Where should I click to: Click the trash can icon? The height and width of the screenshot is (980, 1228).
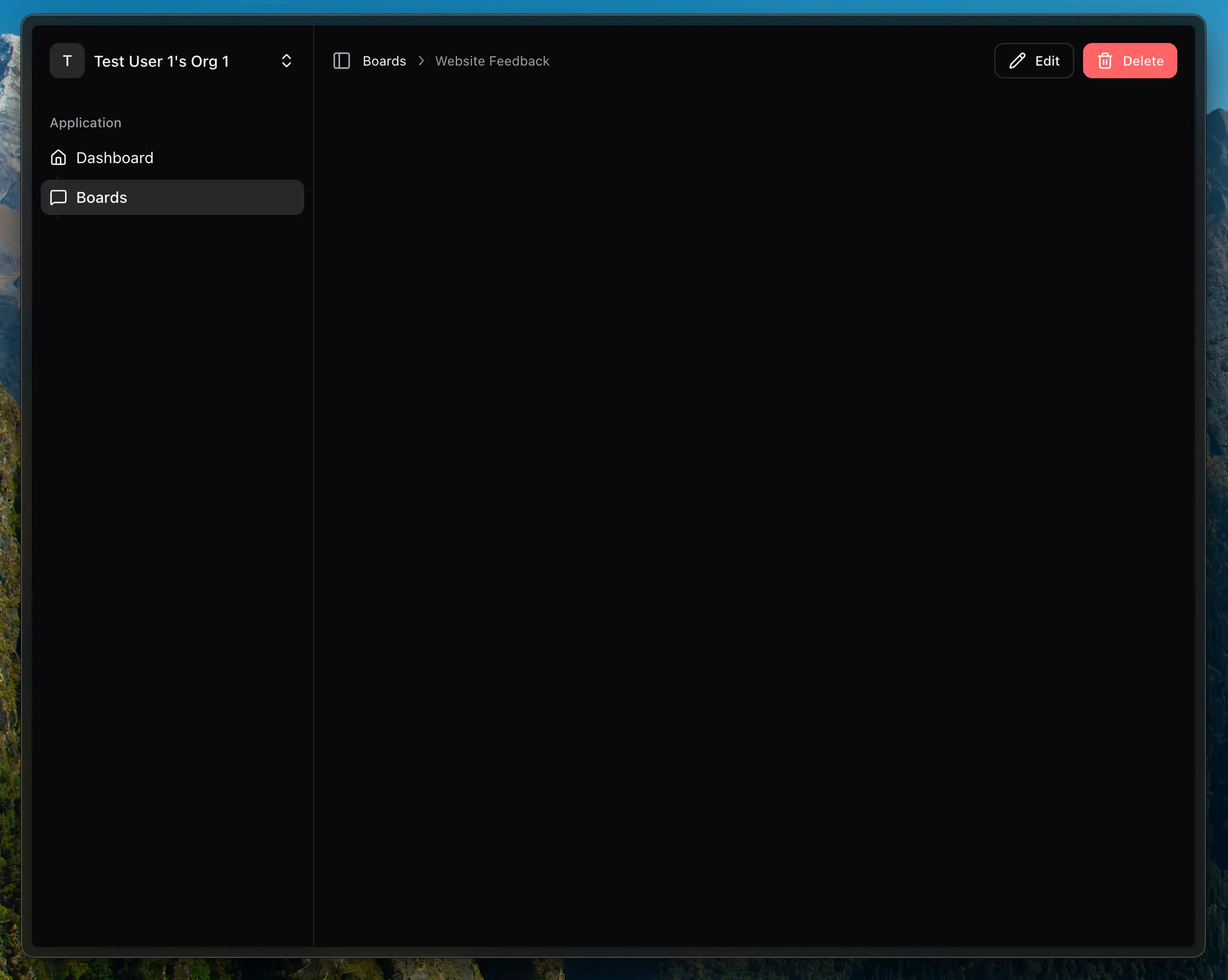pos(1105,61)
